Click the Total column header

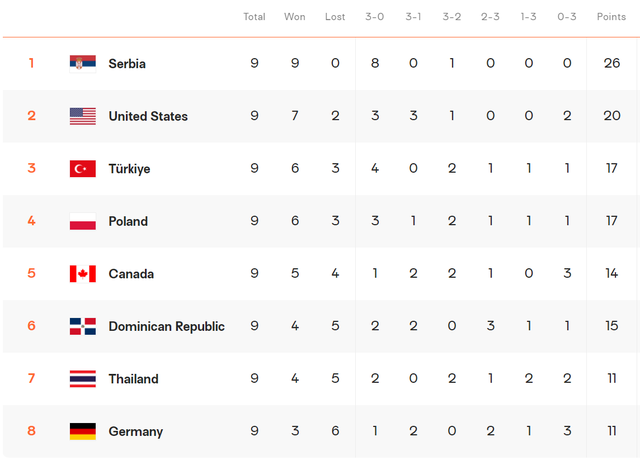(x=254, y=17)
